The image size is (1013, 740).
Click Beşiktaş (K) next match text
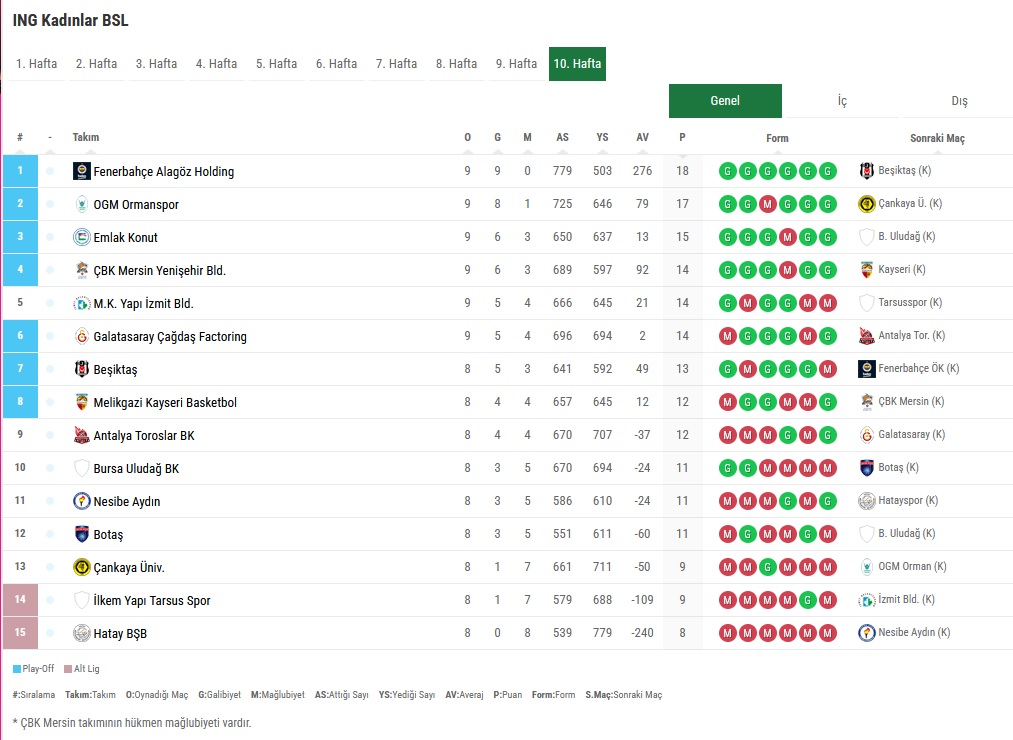tap(904, 171)
